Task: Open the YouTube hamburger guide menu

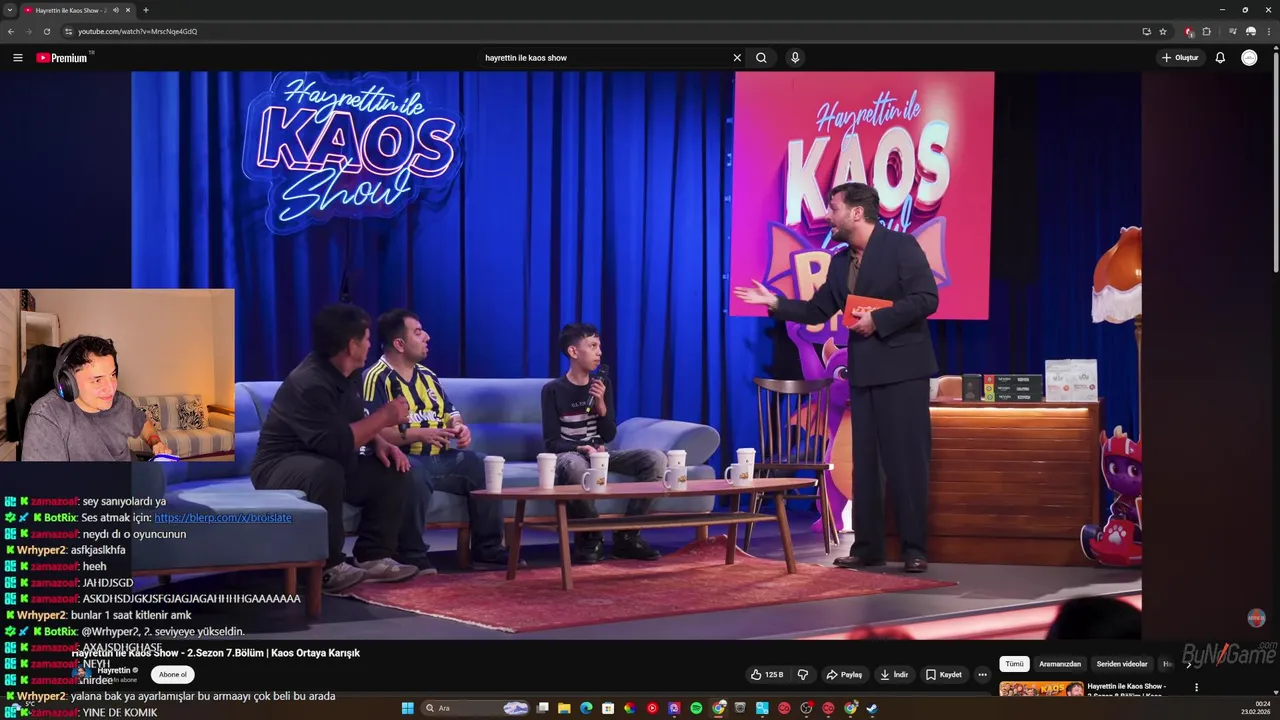Action: point(18,58)
